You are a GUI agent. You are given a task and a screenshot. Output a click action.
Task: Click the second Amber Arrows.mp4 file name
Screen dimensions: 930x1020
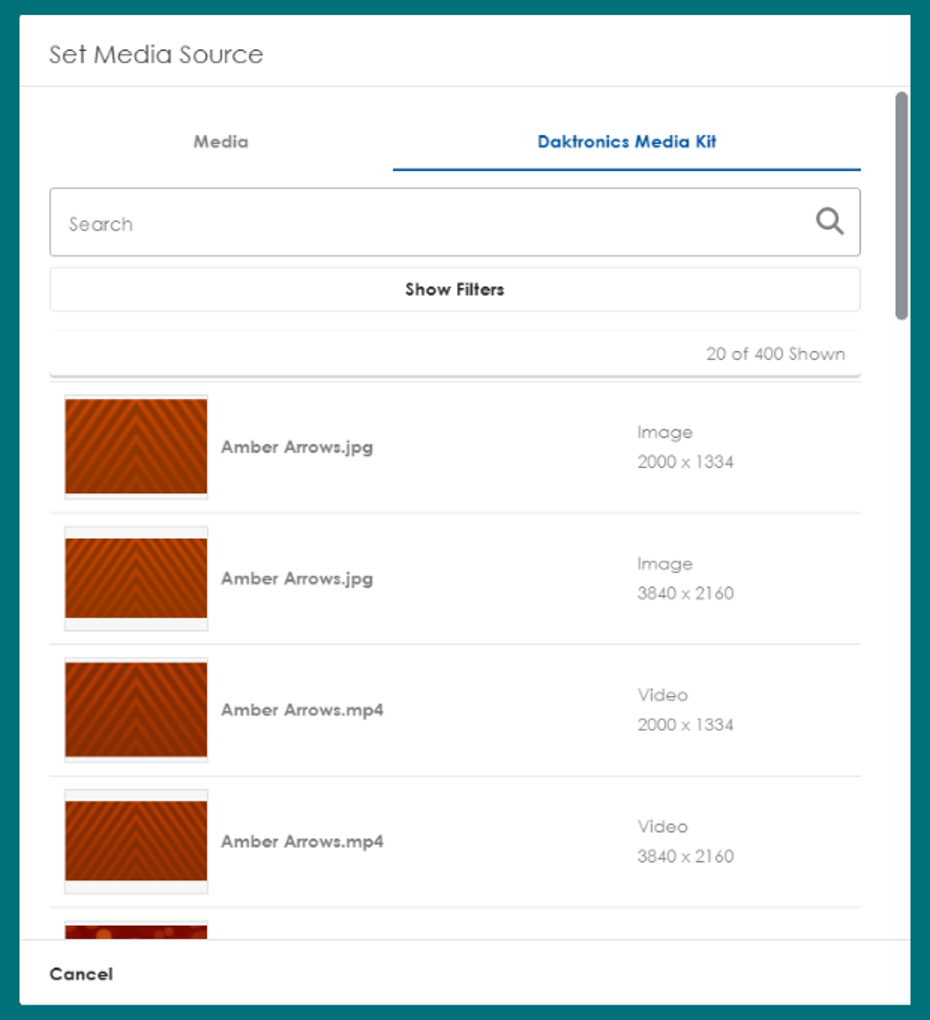(x=302, y=842)
